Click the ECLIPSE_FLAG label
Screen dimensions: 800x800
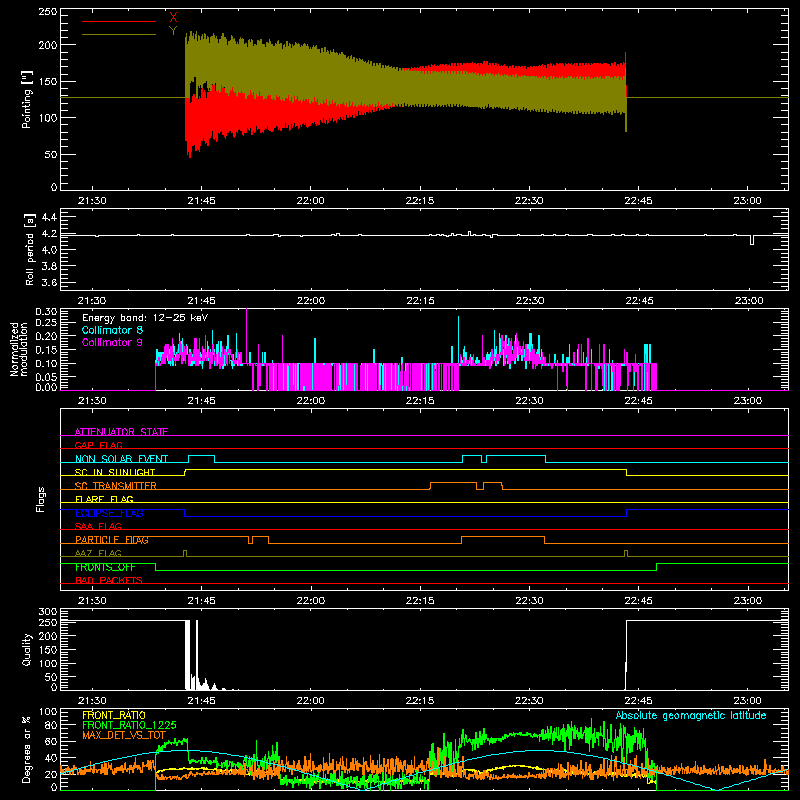109,513
